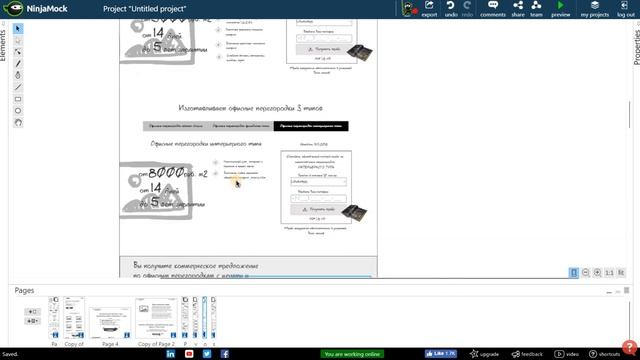Open the LinkedIn link

click(x=171, y=354)
